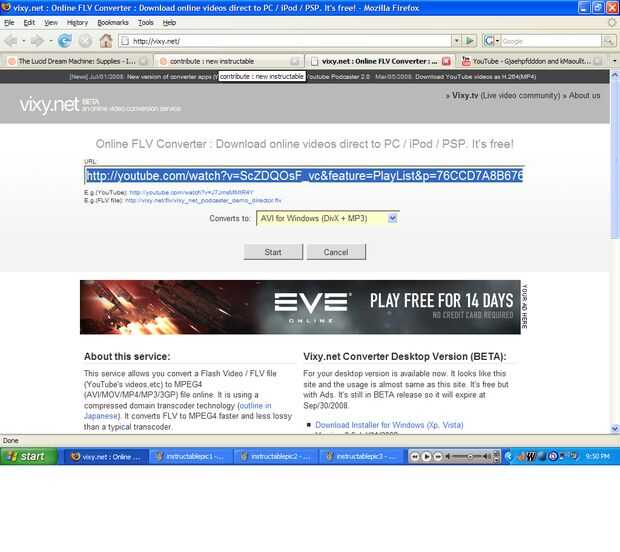Click the taskbar media player Play button
Screen dimensions: 620x552
[x=426, y=457]
